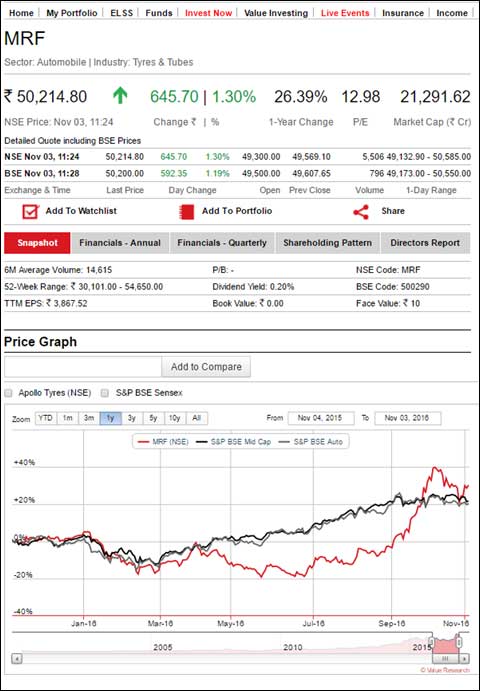
Task: Click the BSE Nov 03, 11:28 row label
Action: click(42, 174)
